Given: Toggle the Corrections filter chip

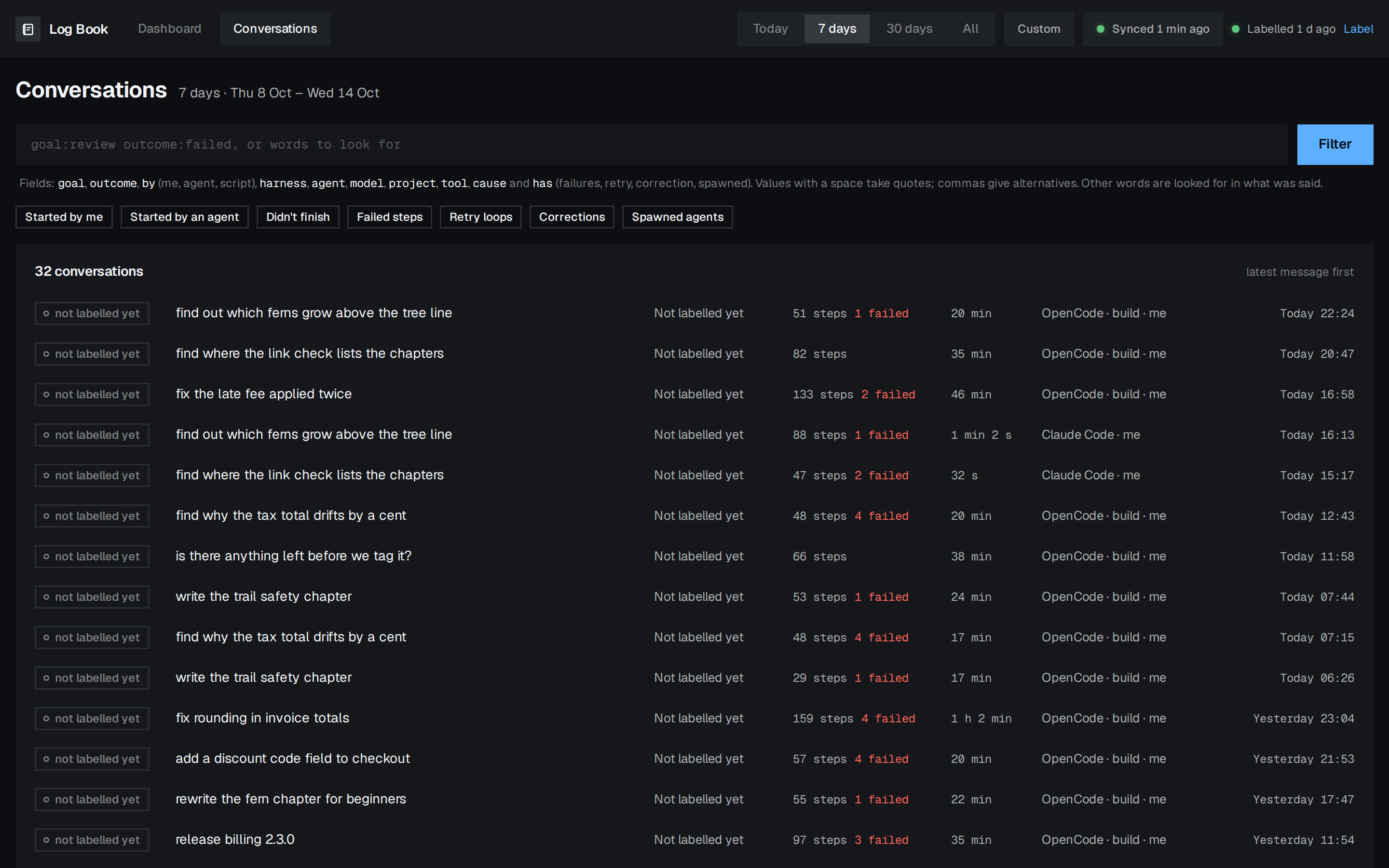Looking at the screenshot, I should (x=572, y=217).
